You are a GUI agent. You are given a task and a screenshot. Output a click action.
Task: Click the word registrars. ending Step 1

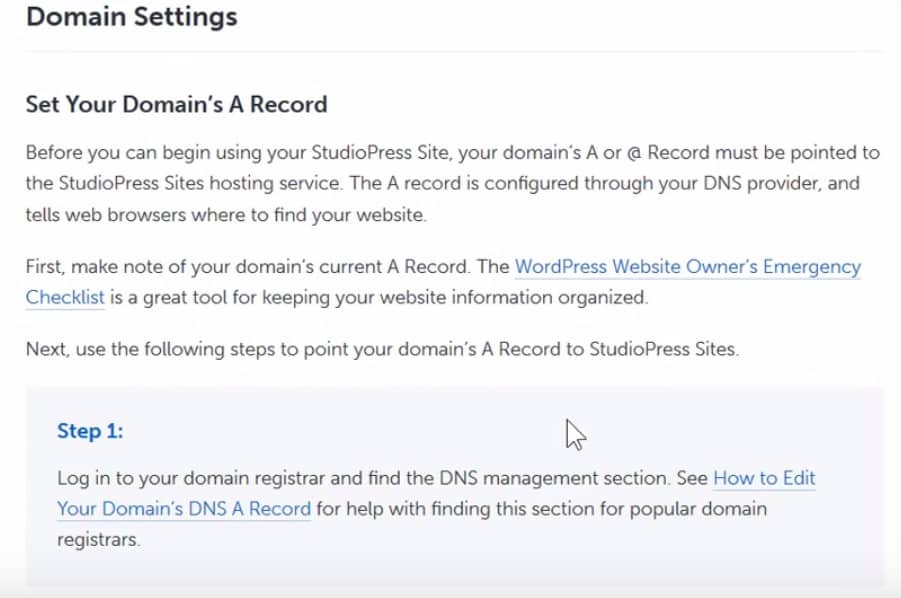coord(98,539)
